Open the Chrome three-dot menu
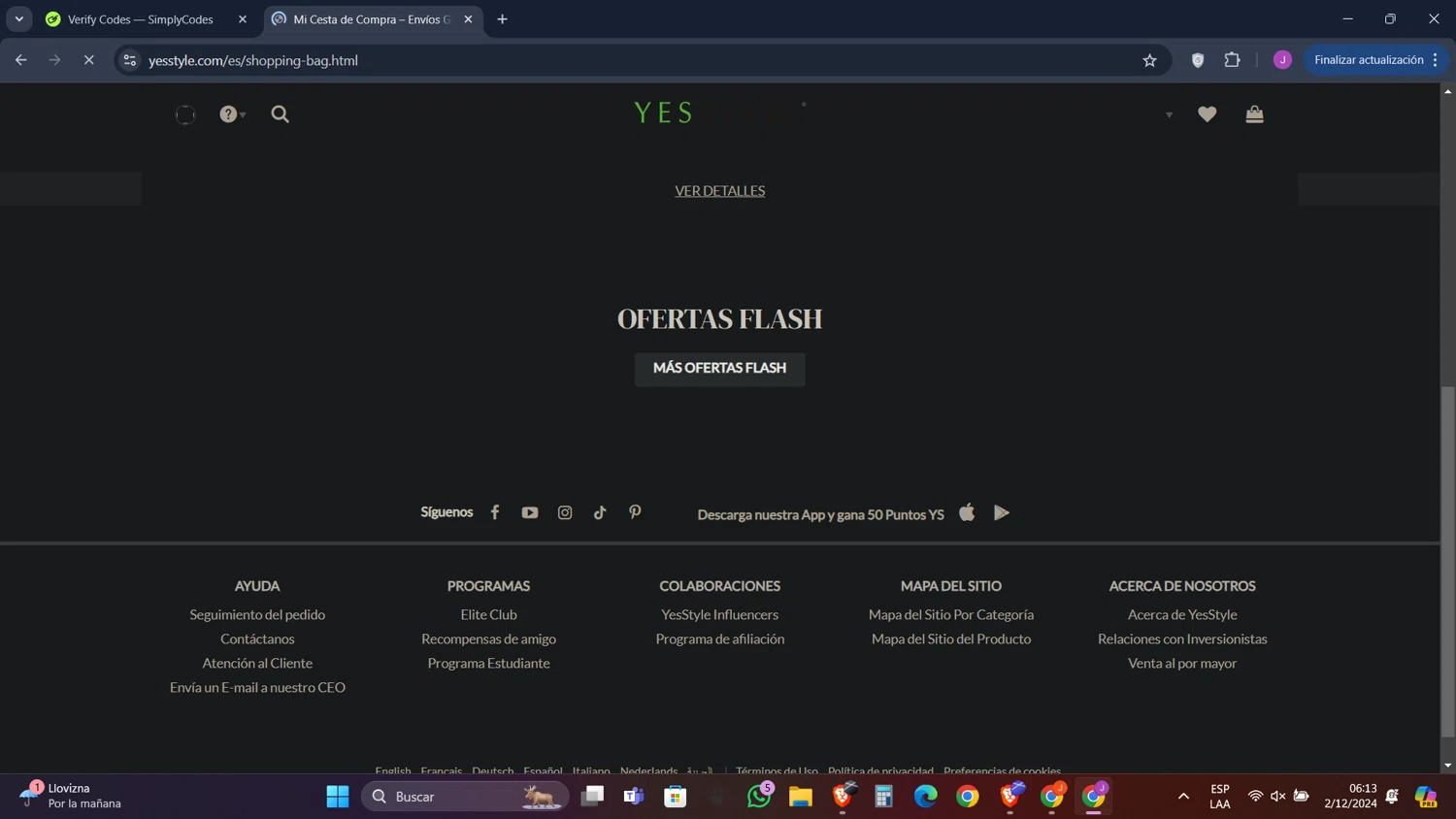Screen dimensions: 1456x819 (x=1435, y=60)
